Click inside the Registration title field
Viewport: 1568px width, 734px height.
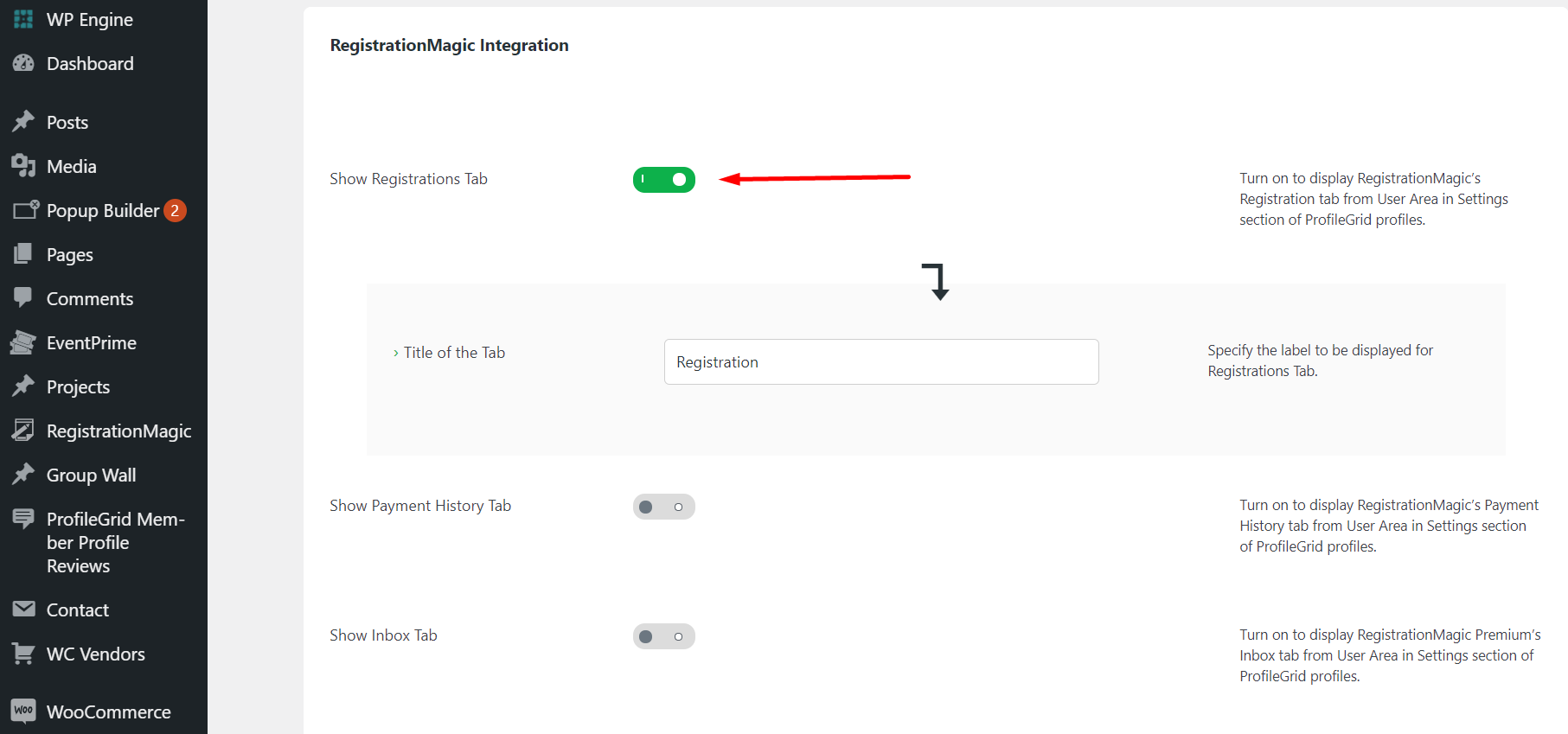[880, 361]
